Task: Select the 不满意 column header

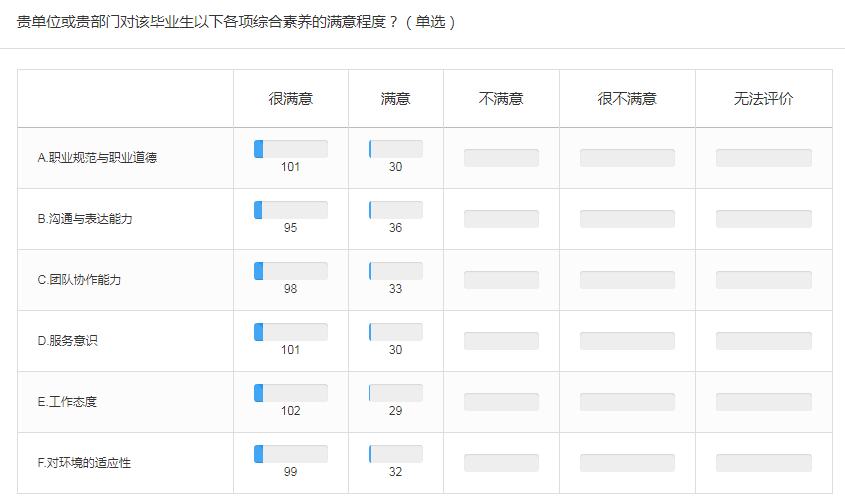Action: point(501,99)
